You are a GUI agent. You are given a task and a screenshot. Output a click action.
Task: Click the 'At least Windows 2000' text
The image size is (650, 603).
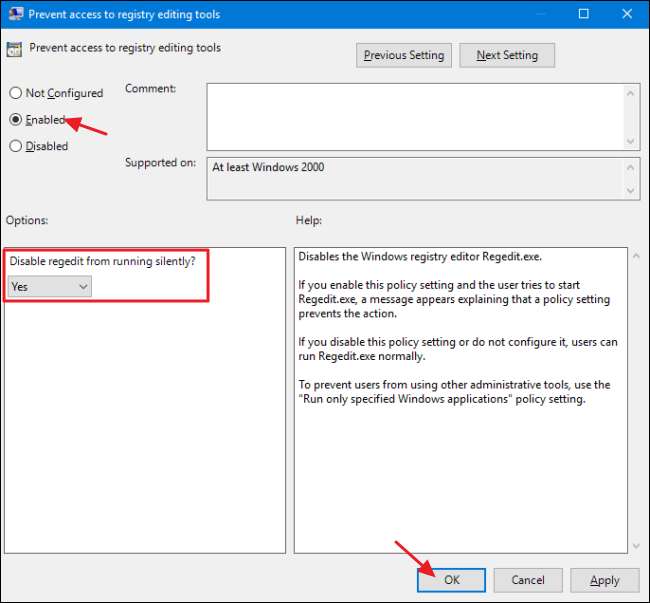click(x=268, y=167)
